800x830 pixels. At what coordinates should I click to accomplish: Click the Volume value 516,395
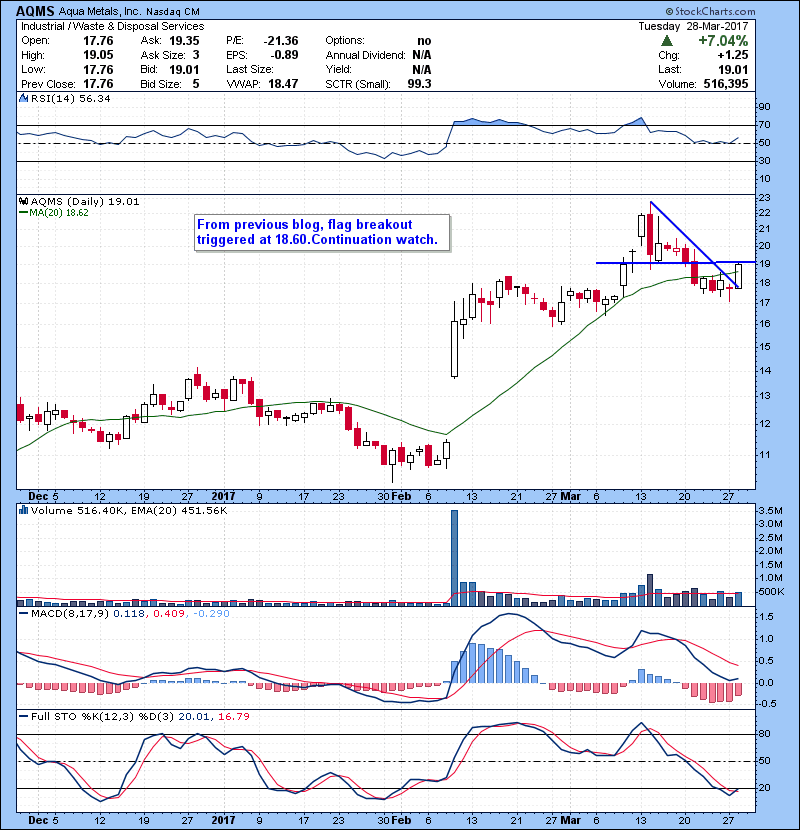click(726, 84)
